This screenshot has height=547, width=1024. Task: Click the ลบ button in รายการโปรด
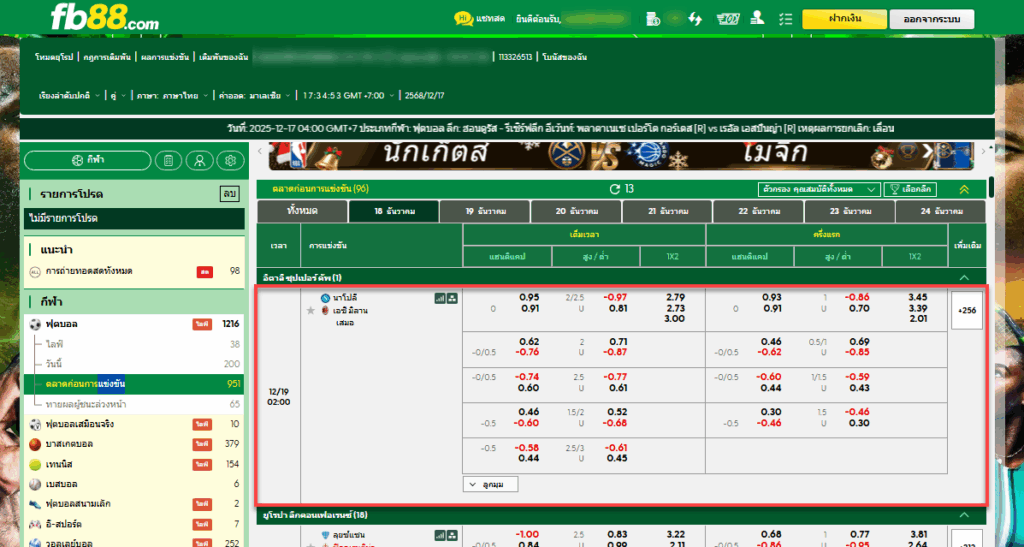[229, 194]
